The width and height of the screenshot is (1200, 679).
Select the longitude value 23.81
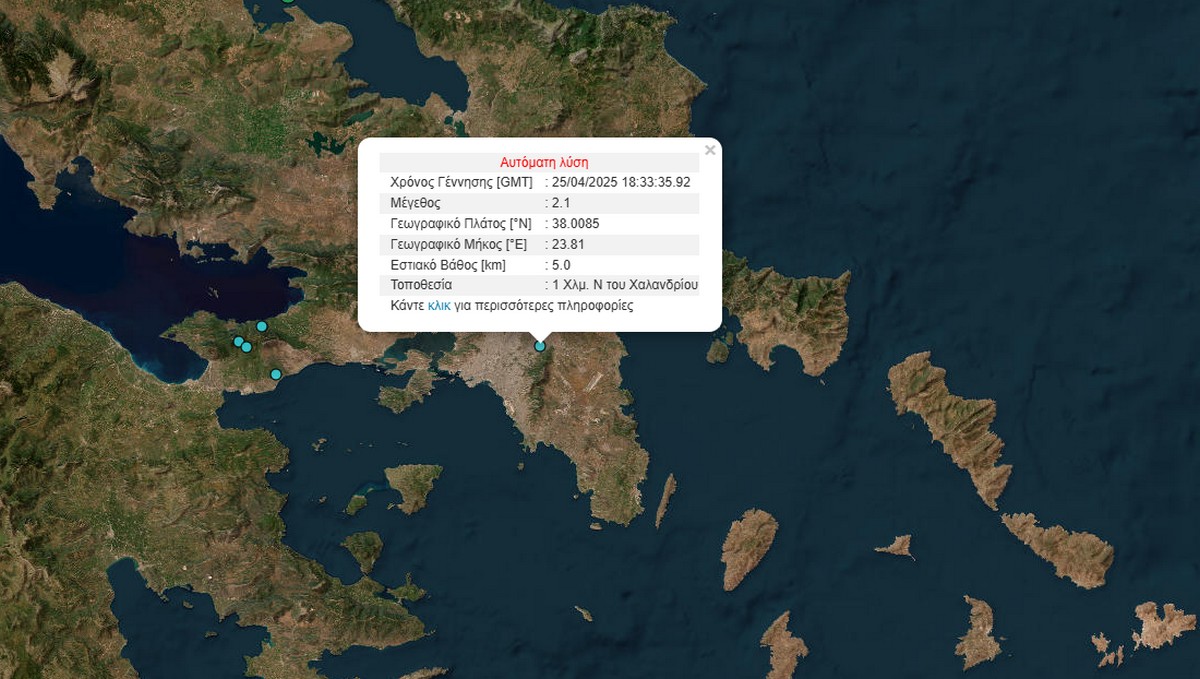568,244
